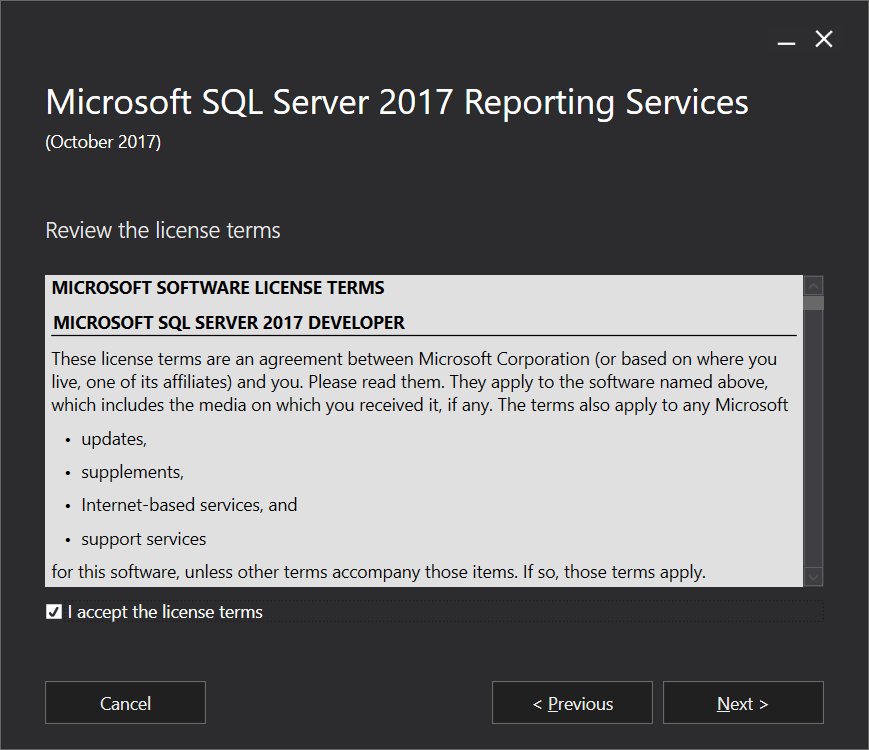The height and width of the screenshot is (750, 869).
Task: Click the scrollbar thumb in license box
Action: click(x=813, y=303)
